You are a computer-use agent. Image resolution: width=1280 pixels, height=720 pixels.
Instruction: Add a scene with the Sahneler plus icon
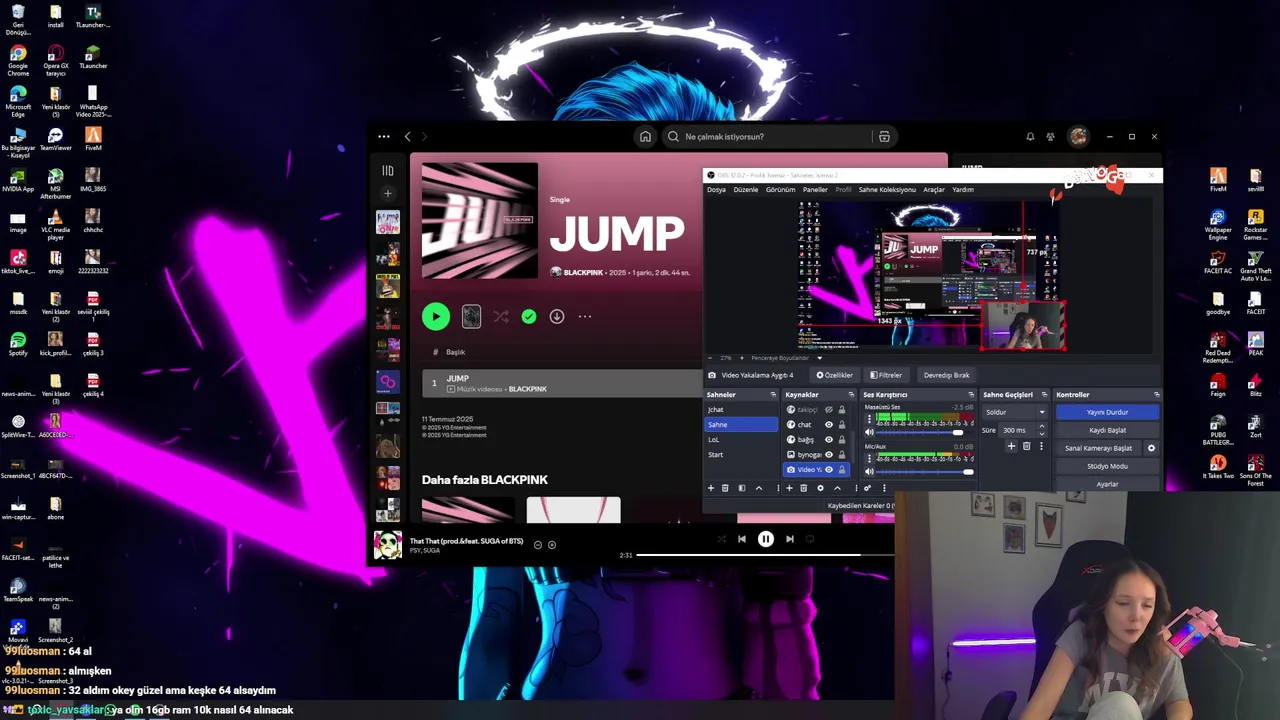[x=711, y=488]
